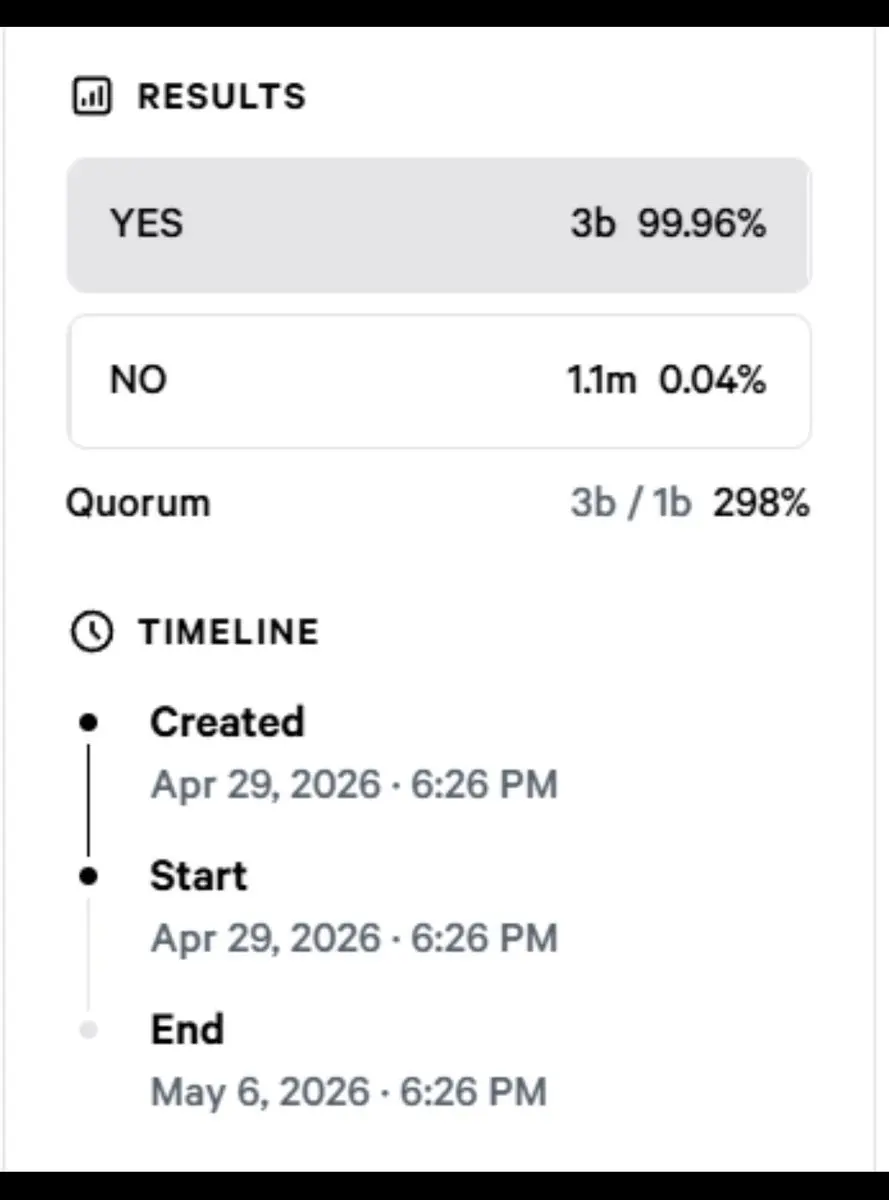Image resolution: width=889 pixels, height=1200 pixels.
Task: Click the bar chart icon beside Results
Action: (91, 97)
